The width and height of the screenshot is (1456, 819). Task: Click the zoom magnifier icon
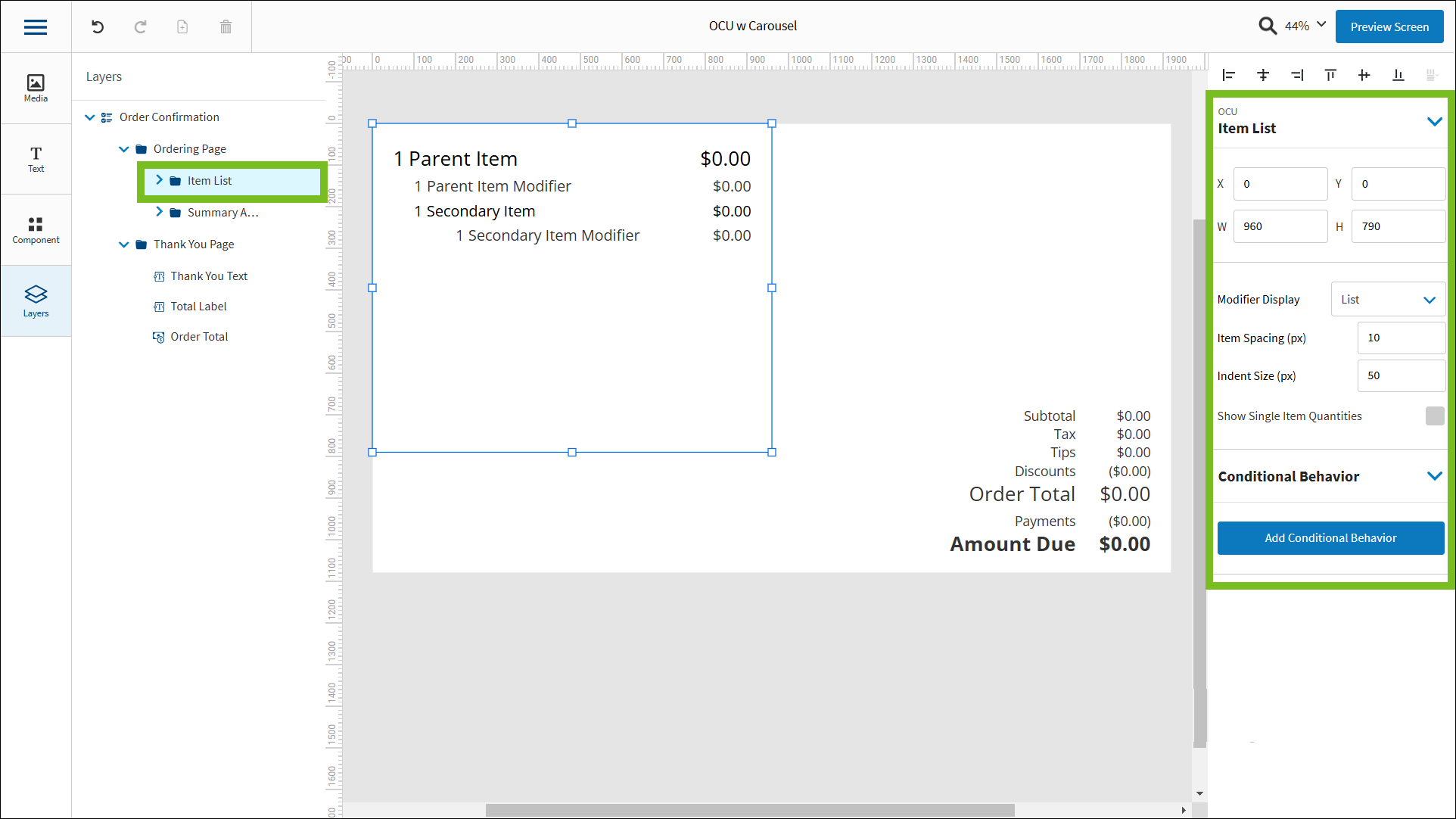click(x=1268, y=26)
